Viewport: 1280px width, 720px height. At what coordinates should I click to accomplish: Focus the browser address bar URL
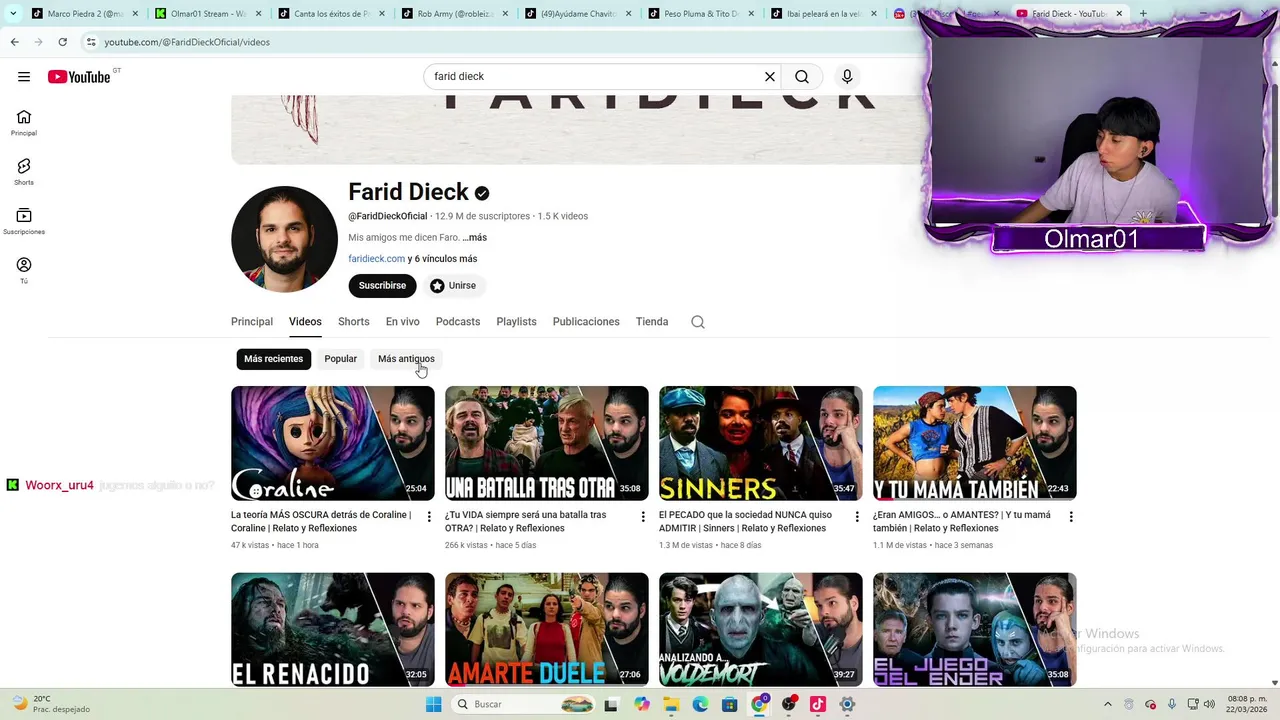187,42
